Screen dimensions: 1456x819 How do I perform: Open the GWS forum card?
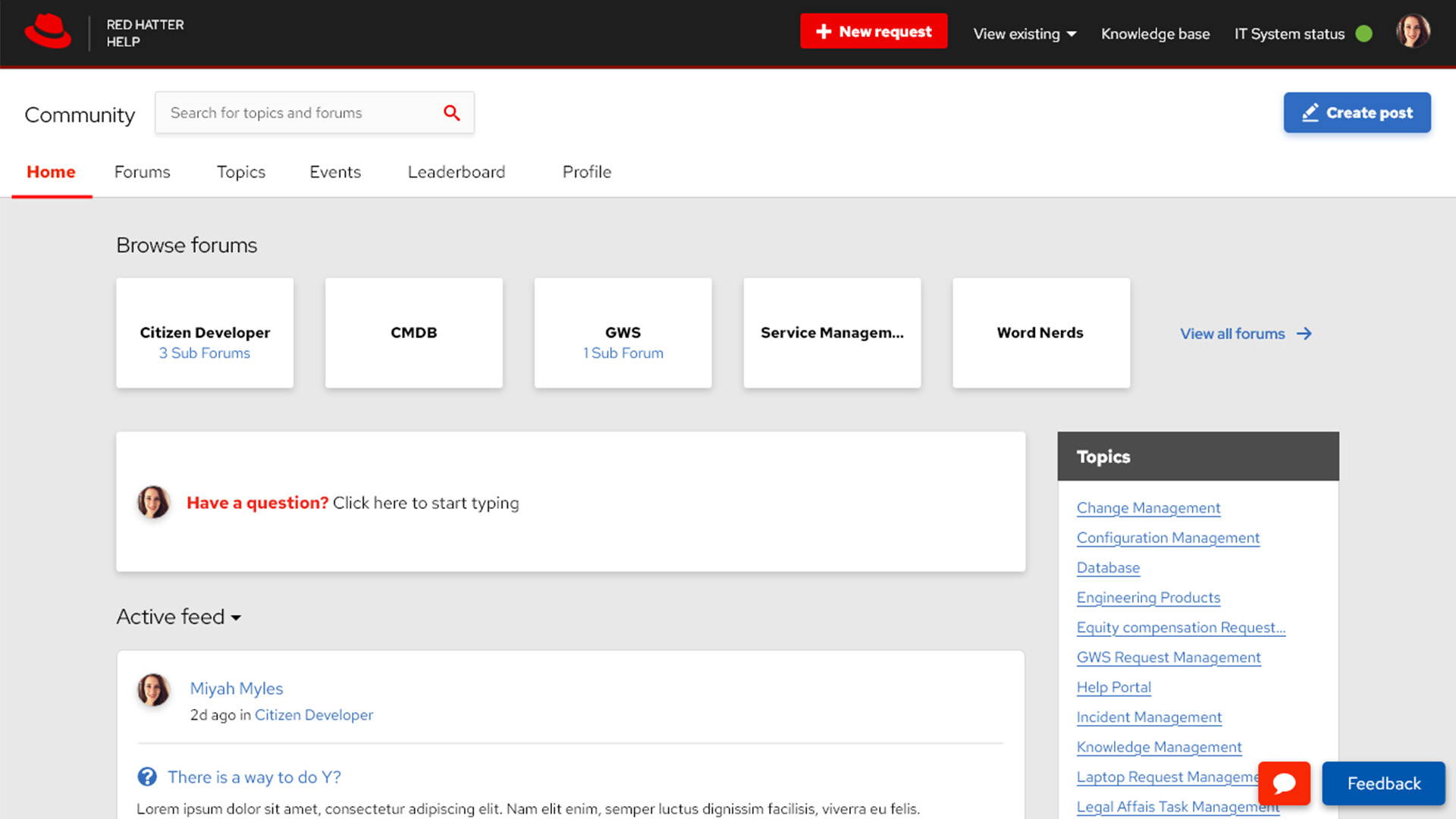pos(623,333)
